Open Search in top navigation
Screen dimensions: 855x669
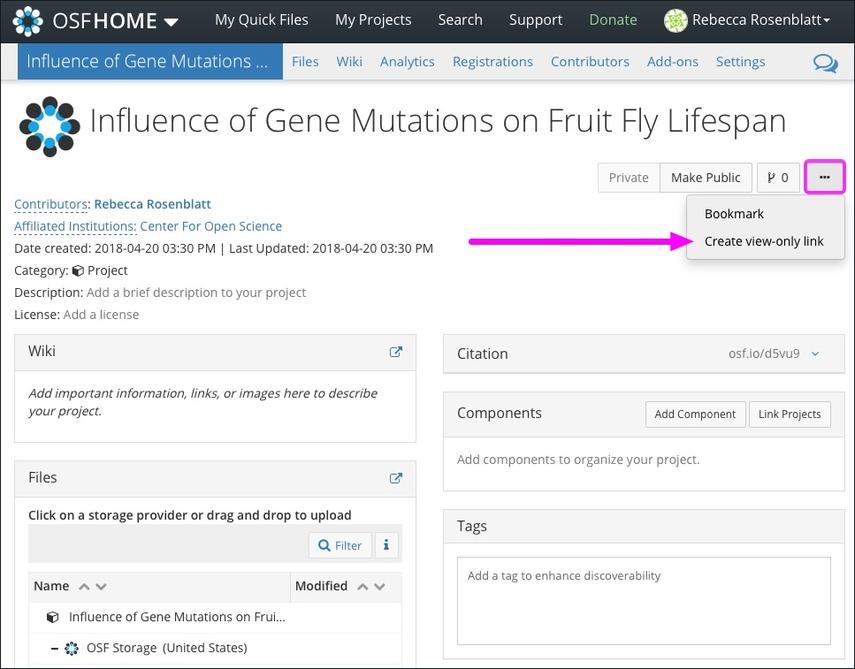(460, 20)
